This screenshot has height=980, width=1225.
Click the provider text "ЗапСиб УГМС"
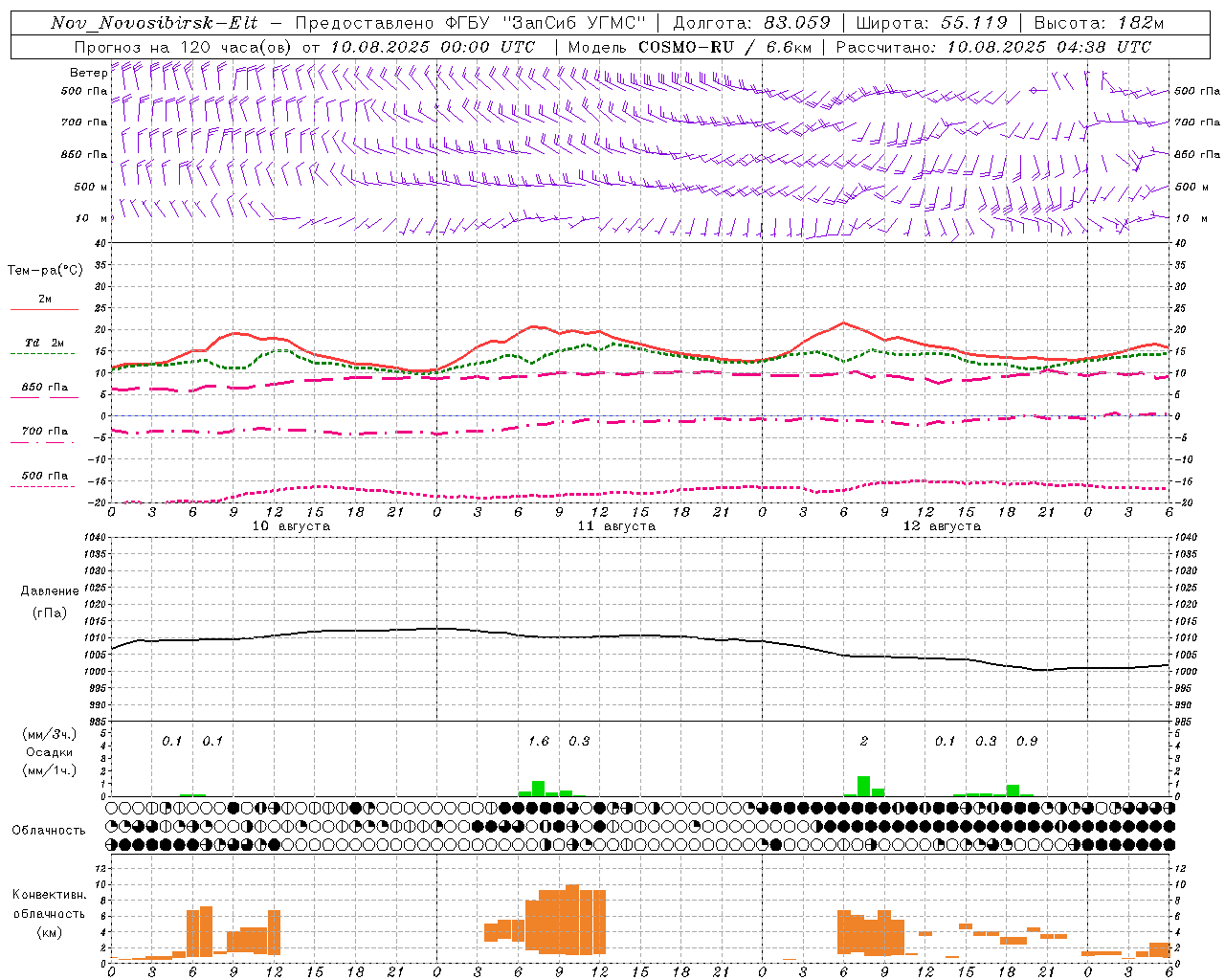pyautogui.click(x=574, y=23)
